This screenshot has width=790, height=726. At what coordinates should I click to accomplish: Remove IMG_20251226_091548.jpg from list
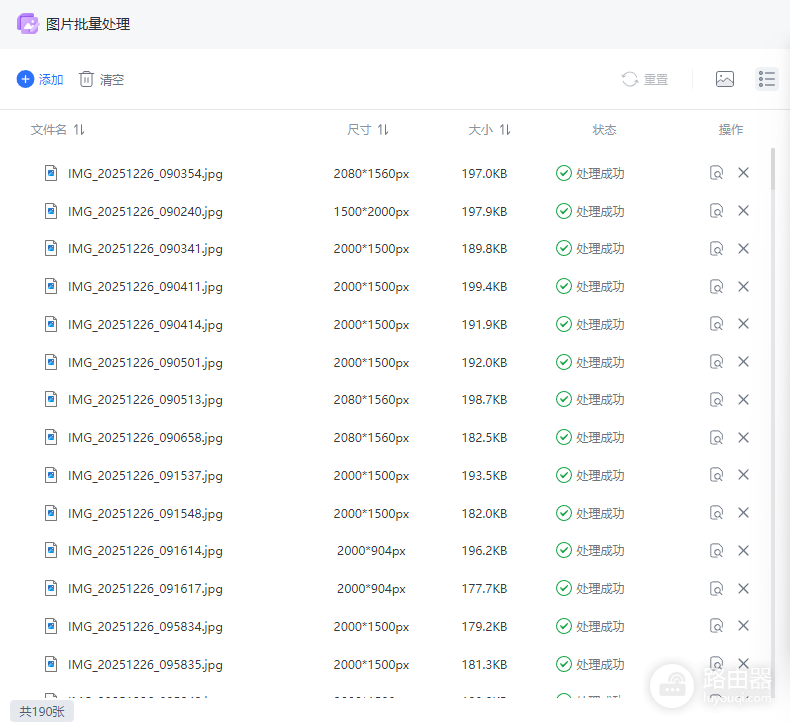(x=743, y=513)
